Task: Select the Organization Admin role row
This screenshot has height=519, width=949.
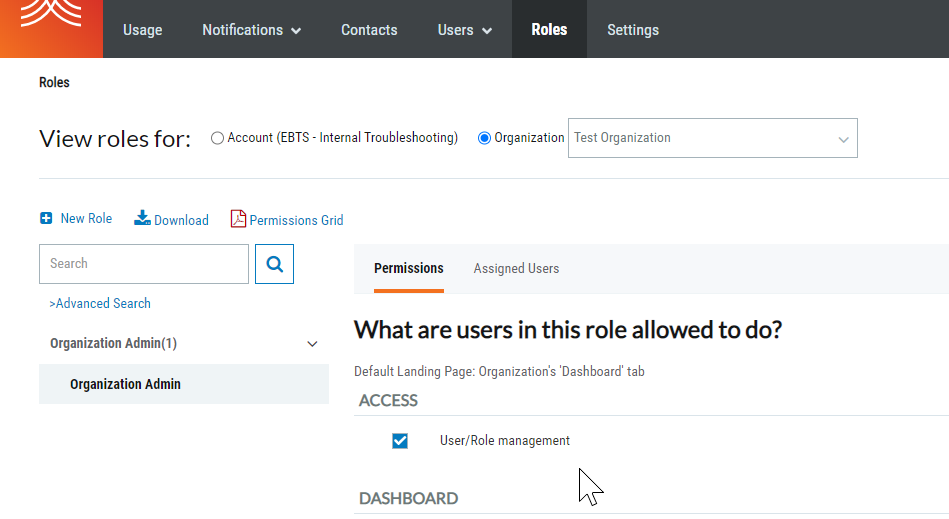Action: pos(184,384)
